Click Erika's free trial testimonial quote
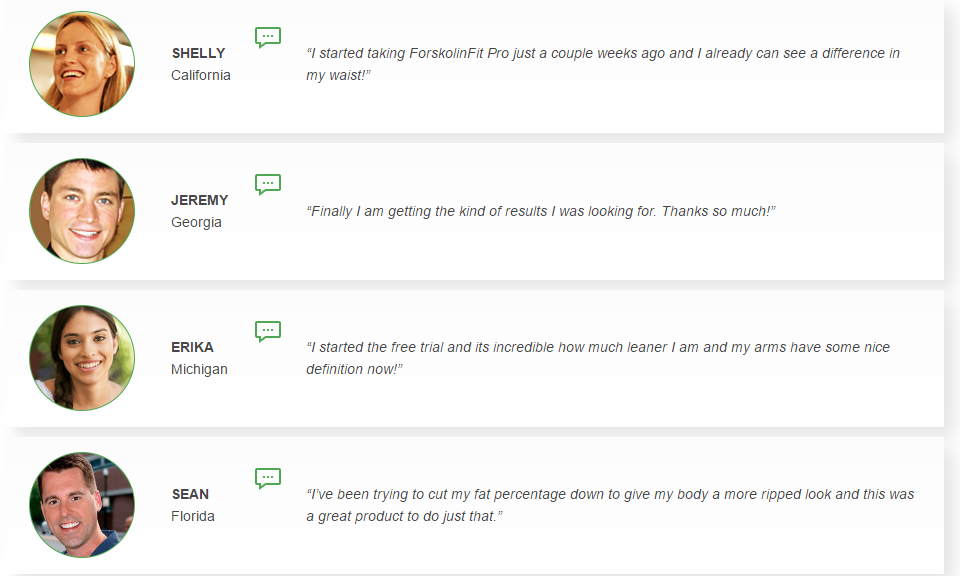 [x=598, y=358]
